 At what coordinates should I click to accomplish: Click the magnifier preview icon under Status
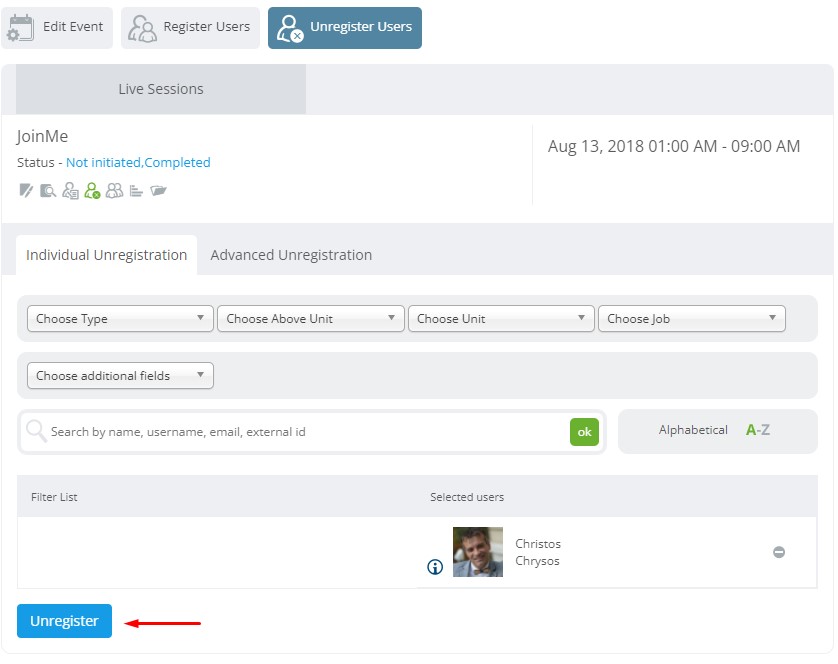pyautogui.click(x=48, y=190)
